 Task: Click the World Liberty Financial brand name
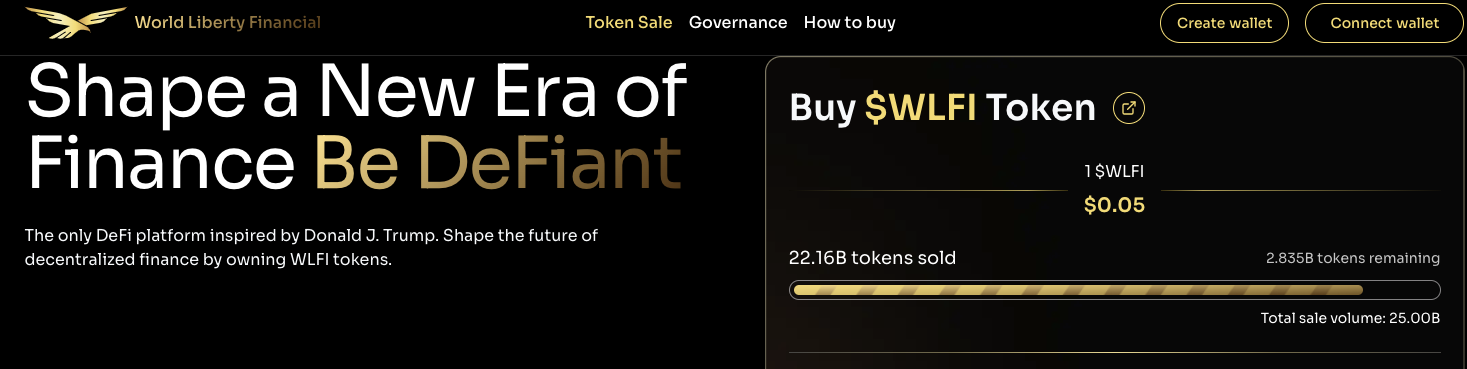[228, 22]
